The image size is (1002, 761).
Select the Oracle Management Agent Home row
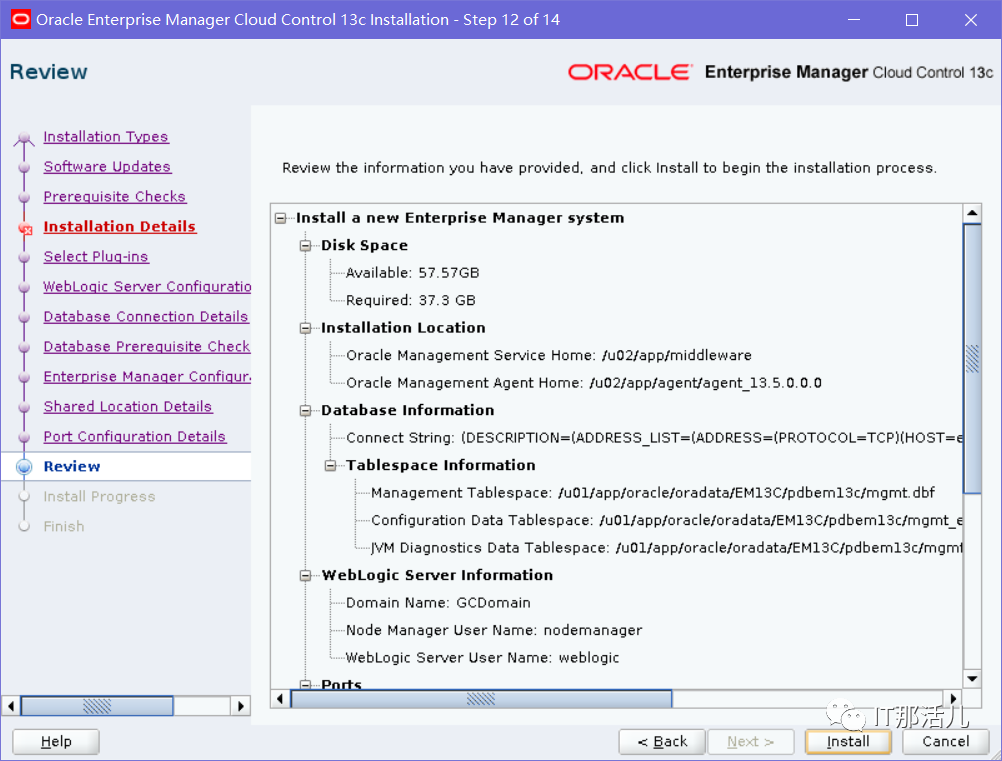(x=584, y=383)
